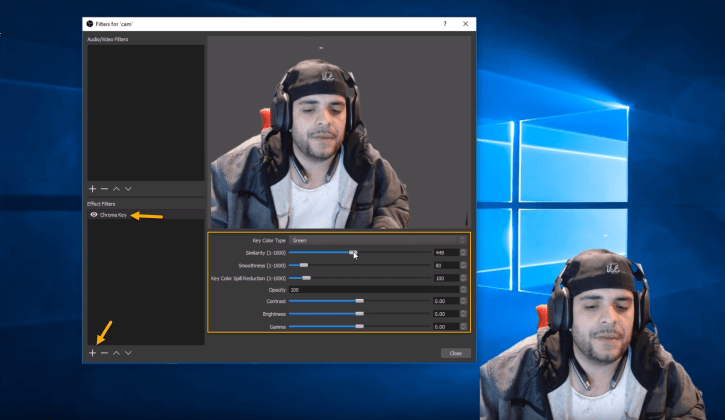The height and width of the screenshot is (420, 725).
Task: Remove the selected audio/video filter
Action: 104,188
